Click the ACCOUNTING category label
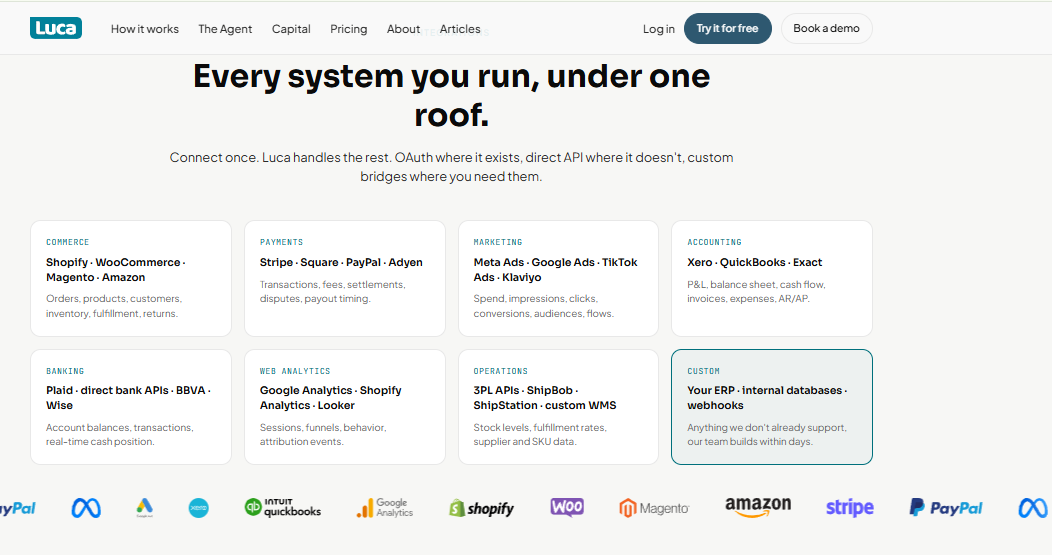 (x=714, y=242)
